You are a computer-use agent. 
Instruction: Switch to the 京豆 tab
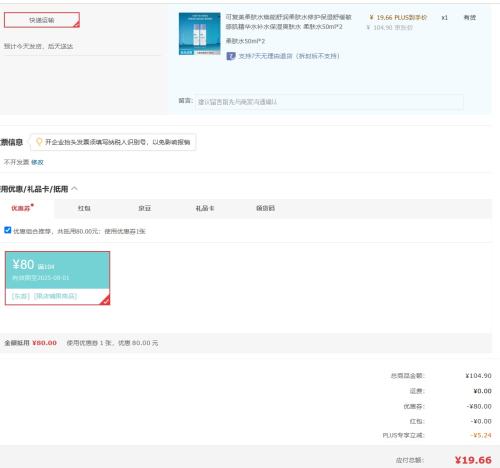[x=145, y=208]
